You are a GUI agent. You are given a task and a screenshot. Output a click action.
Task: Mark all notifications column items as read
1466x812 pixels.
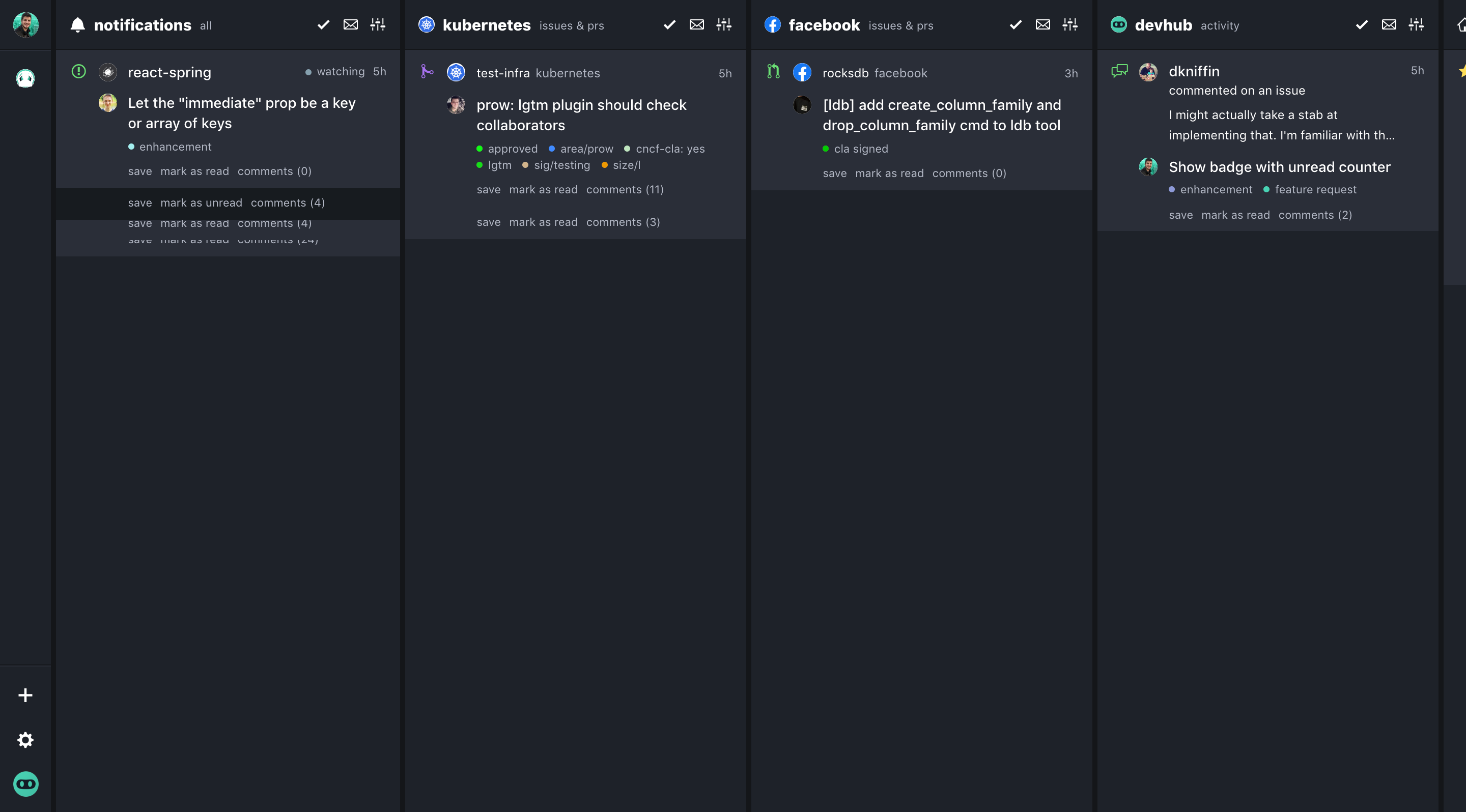[x=323, y=24]
